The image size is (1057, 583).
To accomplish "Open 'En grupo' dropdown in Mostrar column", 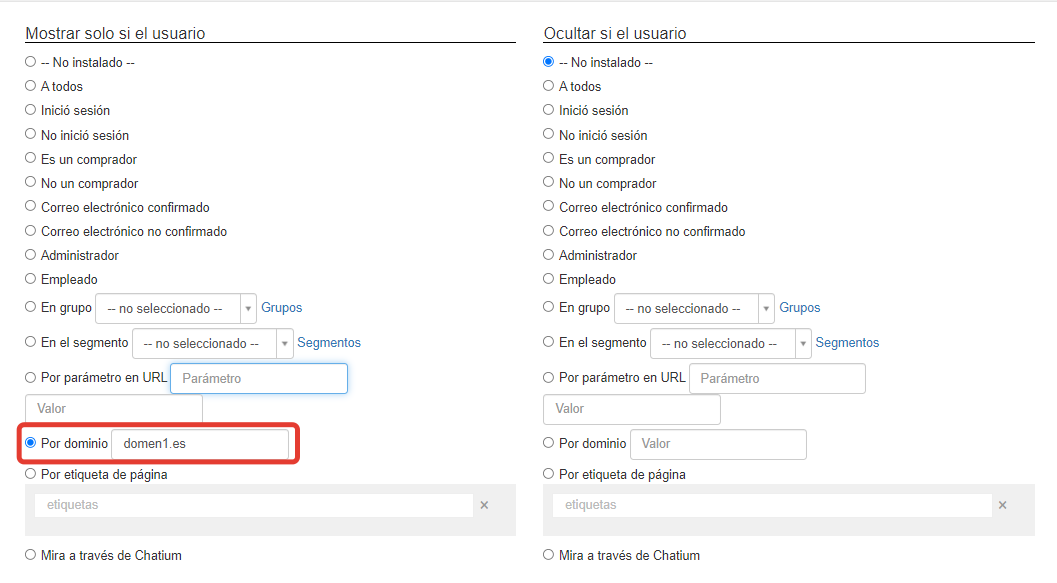I will coord(176,308).
